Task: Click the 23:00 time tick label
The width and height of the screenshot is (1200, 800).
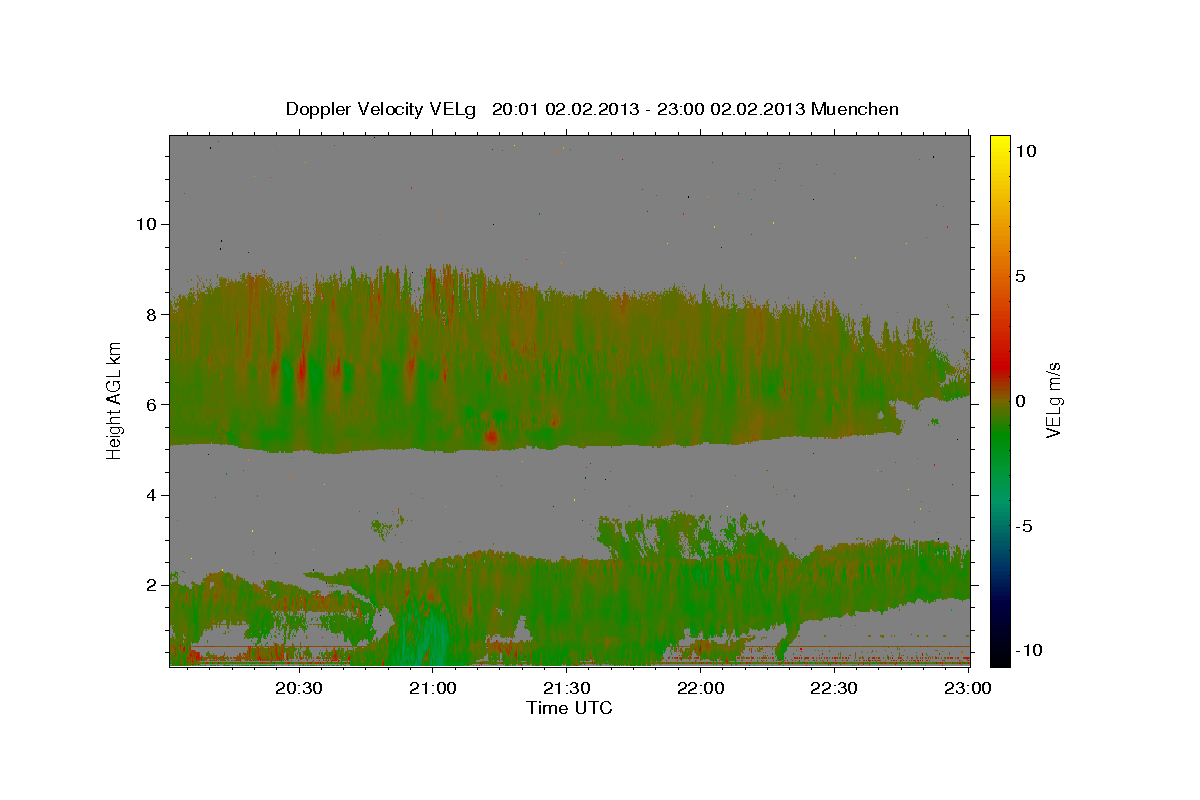Action: point(969,688)
